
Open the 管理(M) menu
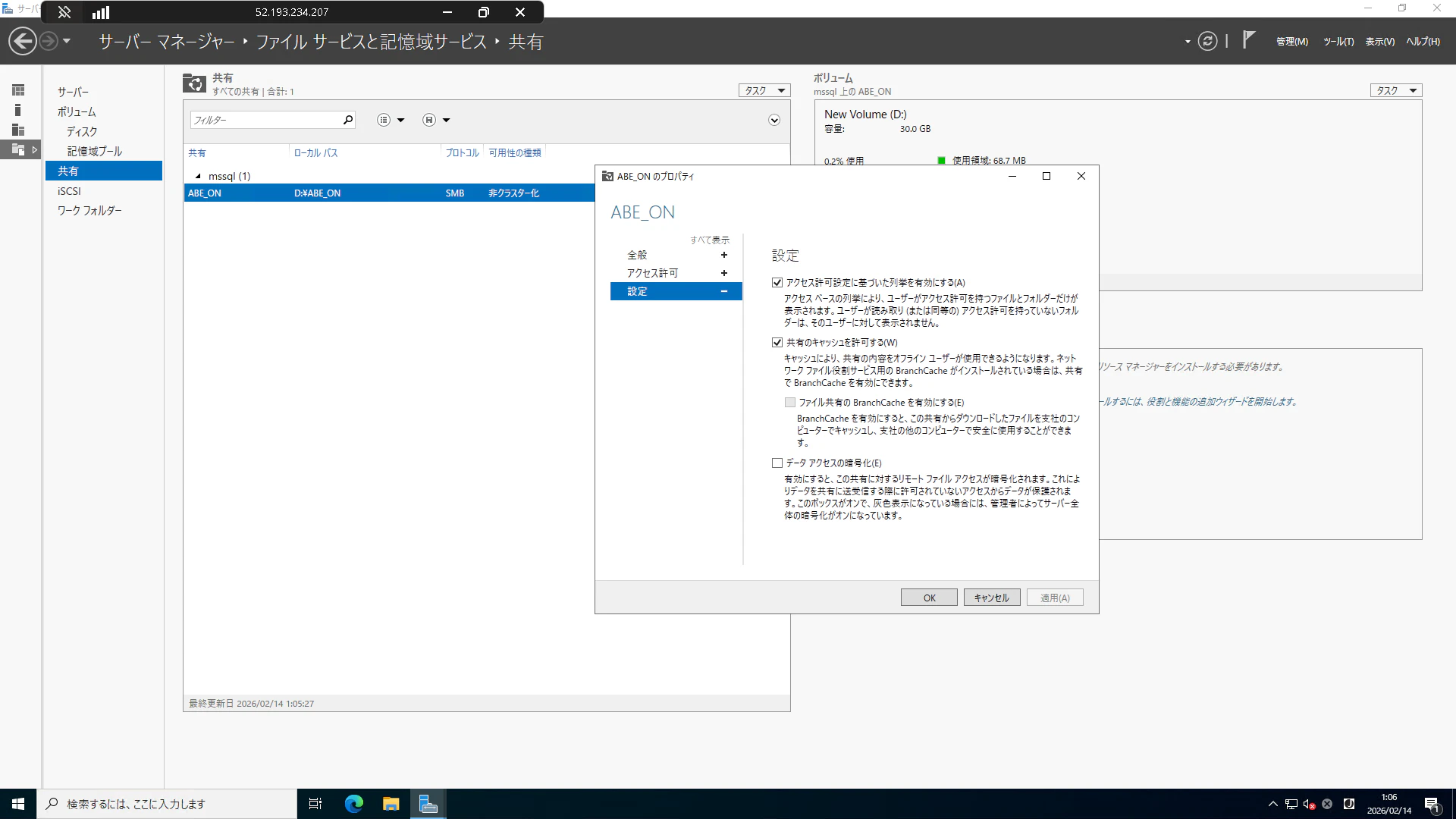click(1291, 42)
